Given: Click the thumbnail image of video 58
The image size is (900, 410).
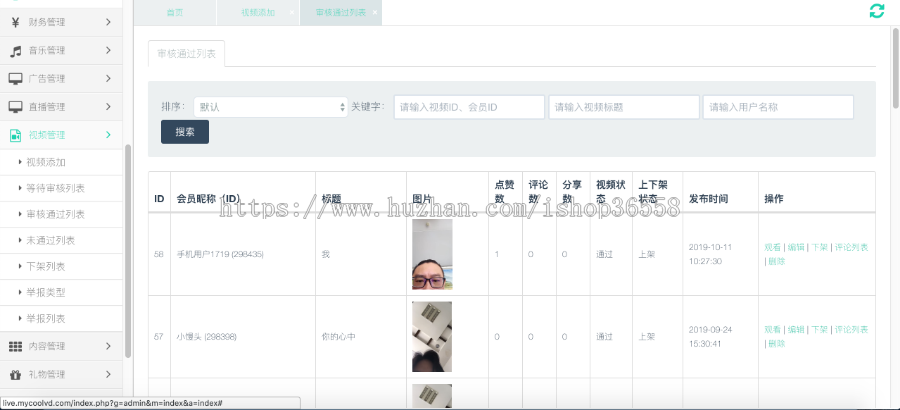Looking at the screenshot, I should coord(432,254).
